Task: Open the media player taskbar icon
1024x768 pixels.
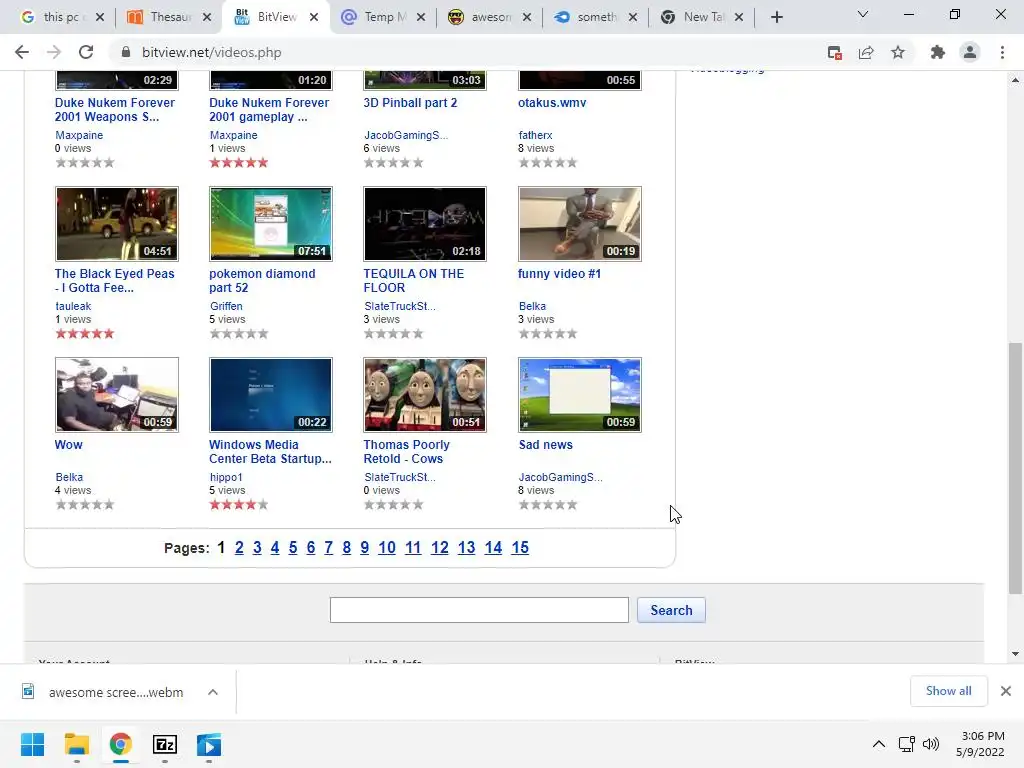Action: (x=209, y=744)
